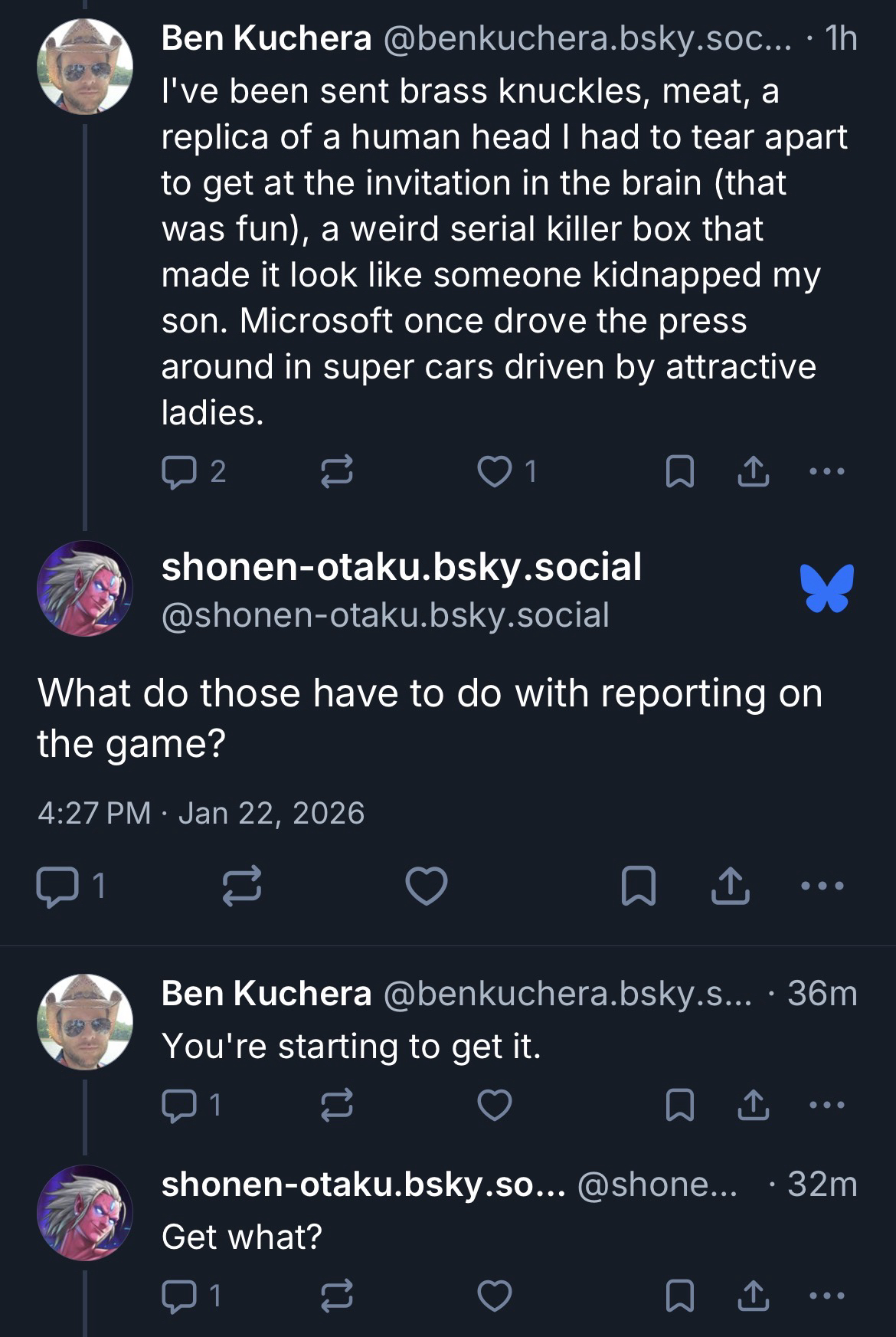
Task: Like the 'You're starting to get it' reply
Action: click(494, 1105)
